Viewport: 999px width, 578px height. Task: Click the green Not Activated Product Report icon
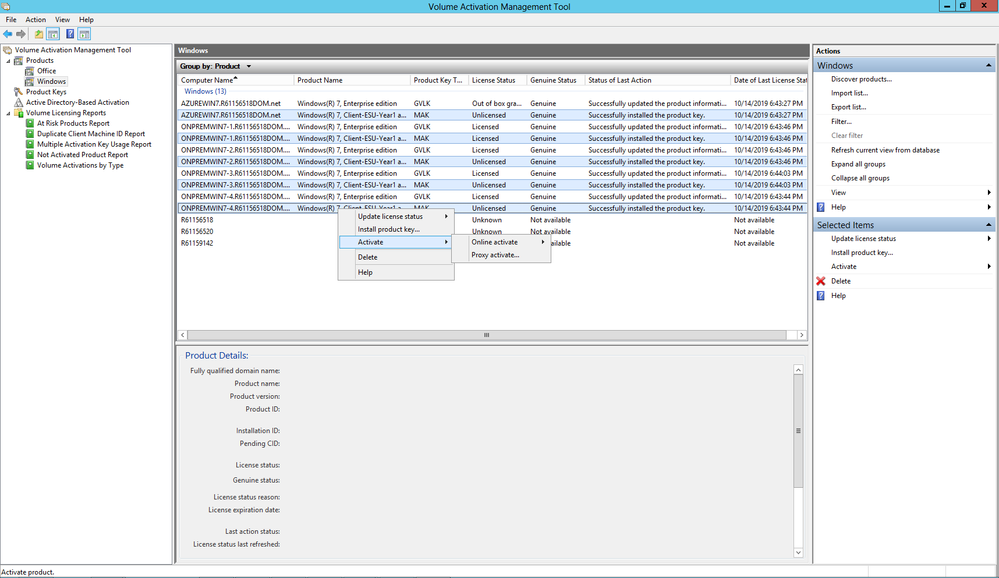point(29,155)
